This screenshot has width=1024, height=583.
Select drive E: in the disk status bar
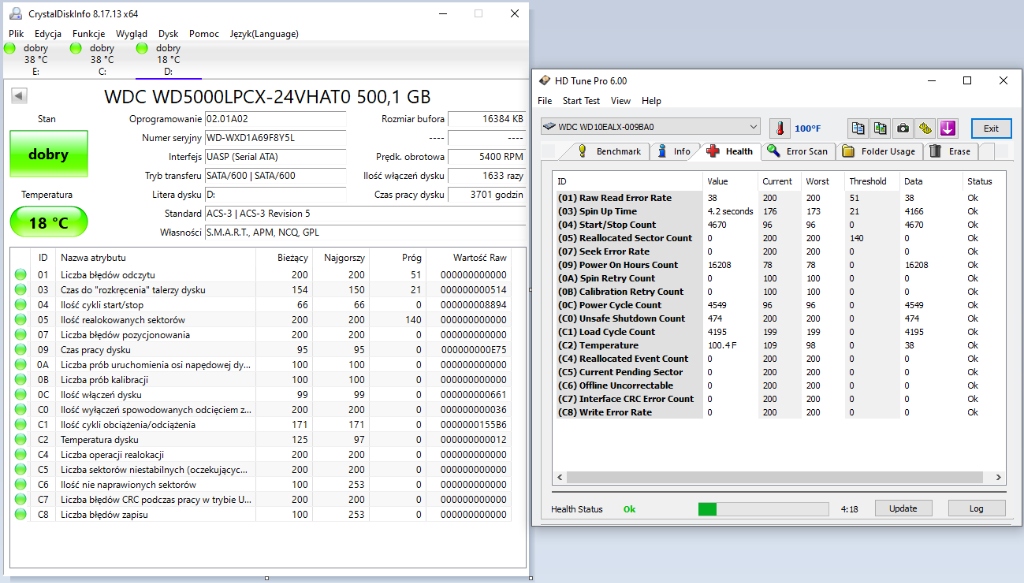36,59
